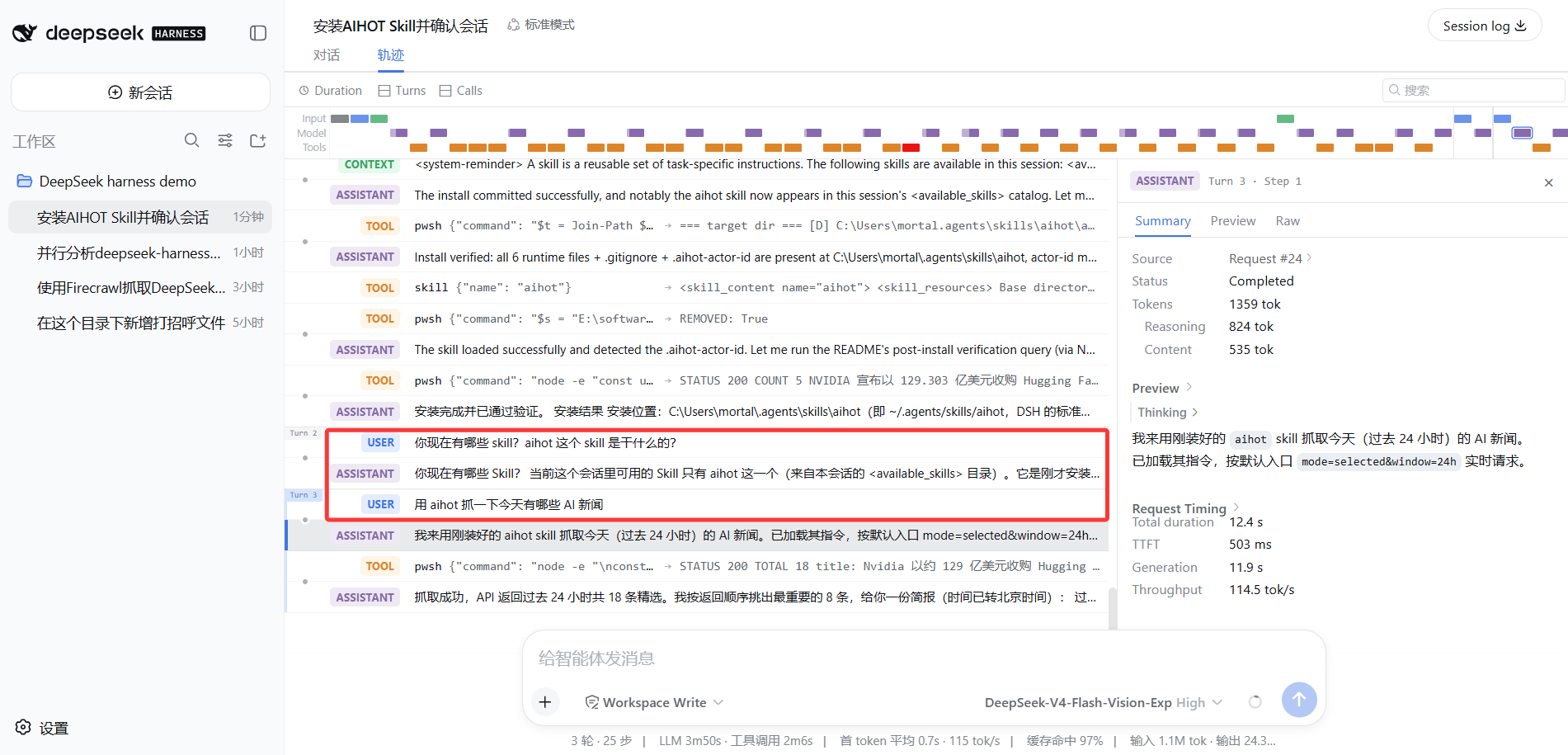Open the Raw tab
1568x755 pixels.
pyautogui.click(x=1287, y=221)
